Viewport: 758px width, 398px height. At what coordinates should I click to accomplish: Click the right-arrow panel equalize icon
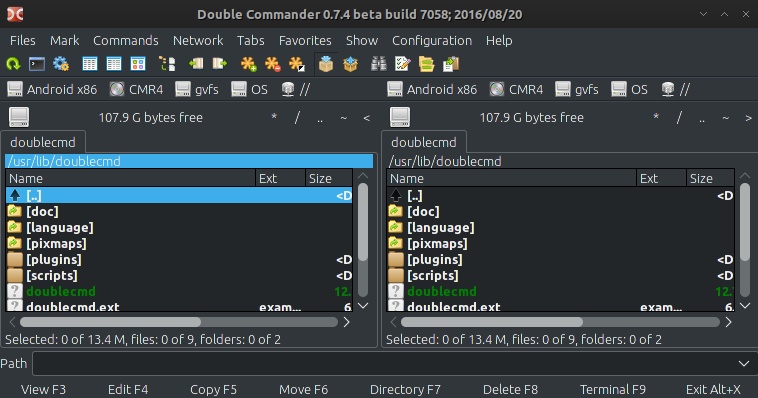pos(220,64)
